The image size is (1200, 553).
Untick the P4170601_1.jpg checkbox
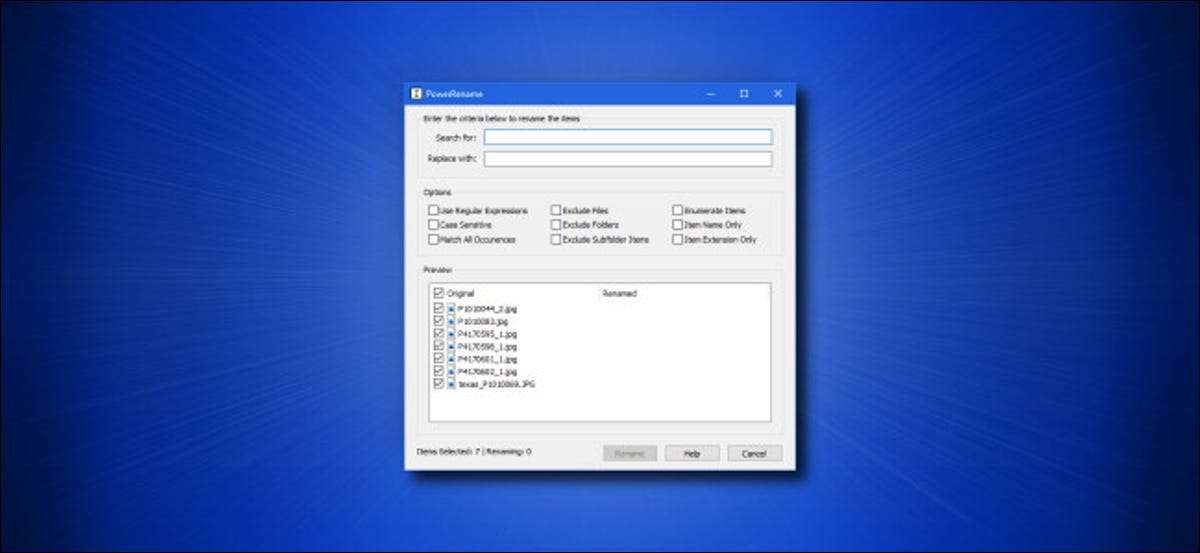(x=438, y=358)
